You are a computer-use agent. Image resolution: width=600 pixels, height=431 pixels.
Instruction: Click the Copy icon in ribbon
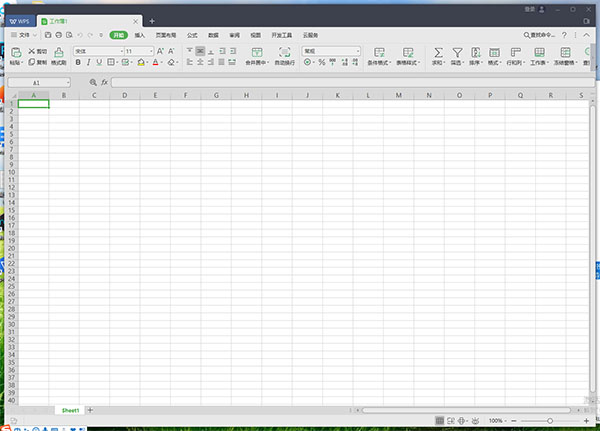click(x=32, y=62)
